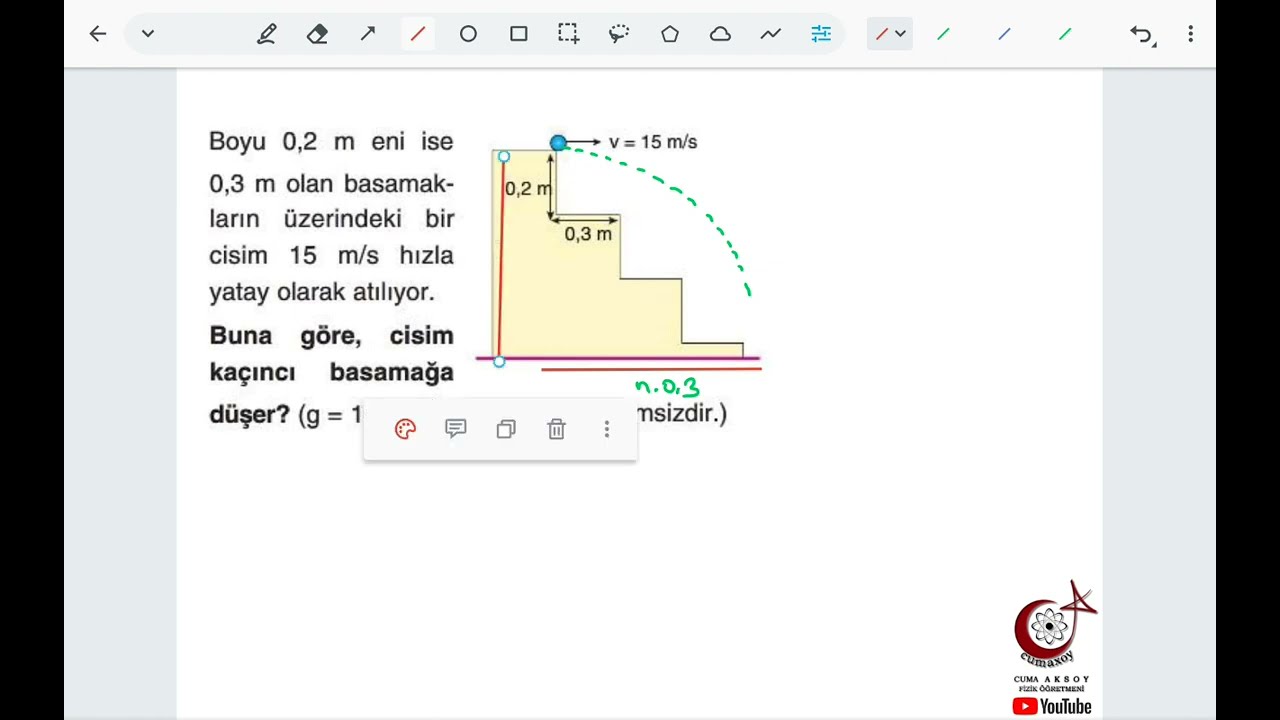
Task: Open the color palette in popup toolbar
Action: (405, 429)
